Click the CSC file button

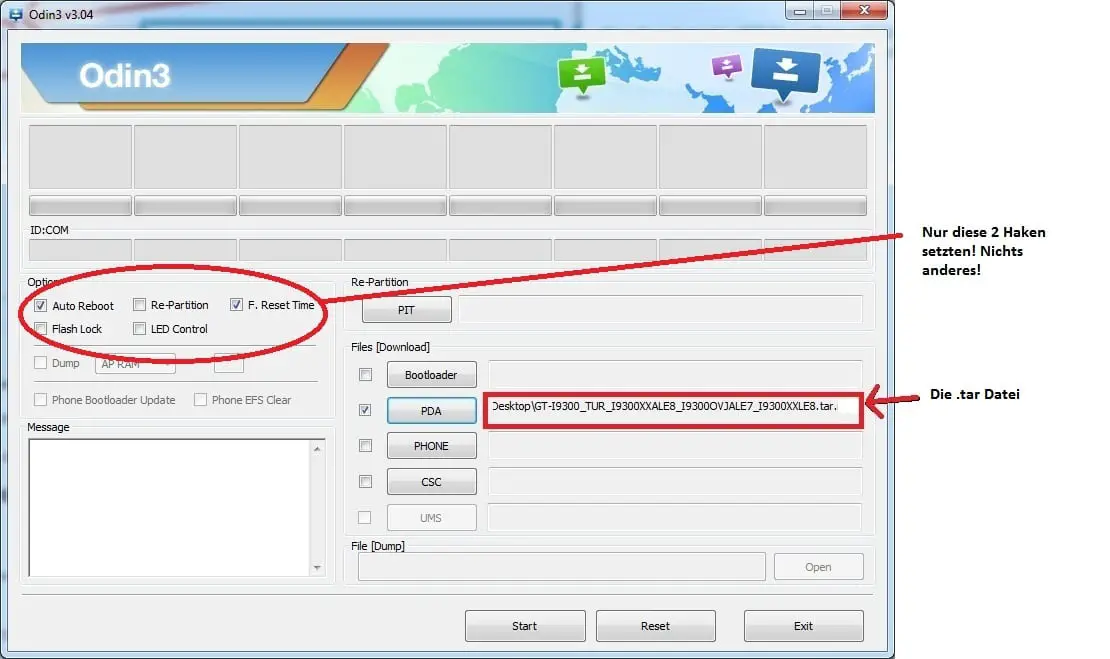pyautogui.click(x=431, y=482)
